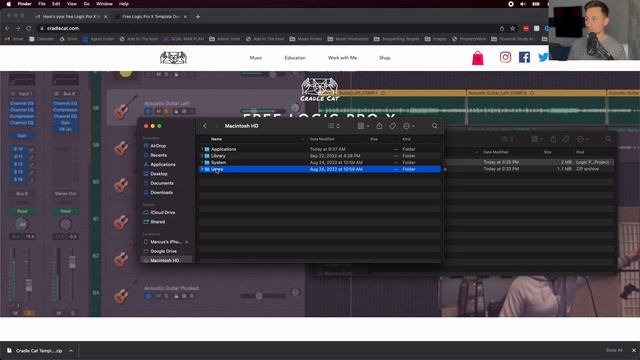Viewport: 640px width, 360px height.
Task: Open the Instagram social icon
Action: pyautogui.click(x=505, y=57)
